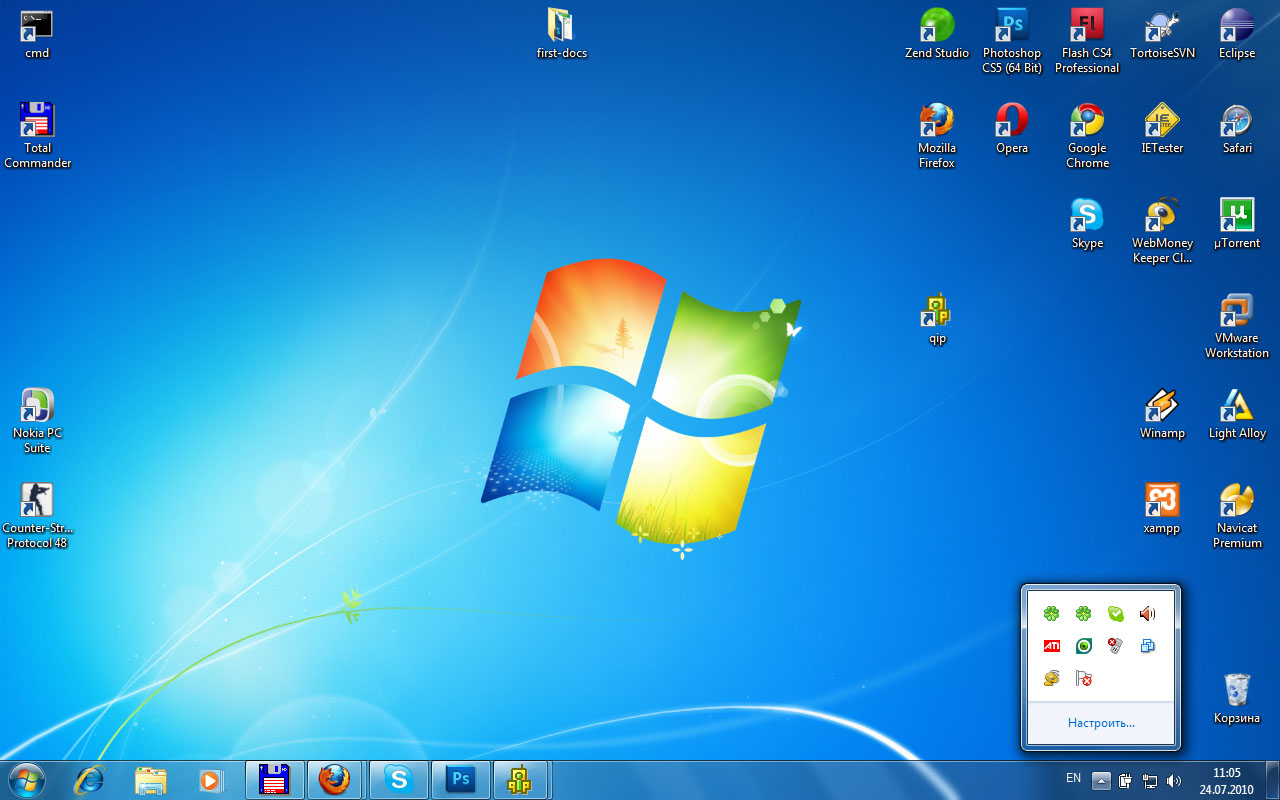The height and width of the screenshot is (800, 1280).
Task: Select the Safari desktop shortcut
Action: click(1237, 129)
